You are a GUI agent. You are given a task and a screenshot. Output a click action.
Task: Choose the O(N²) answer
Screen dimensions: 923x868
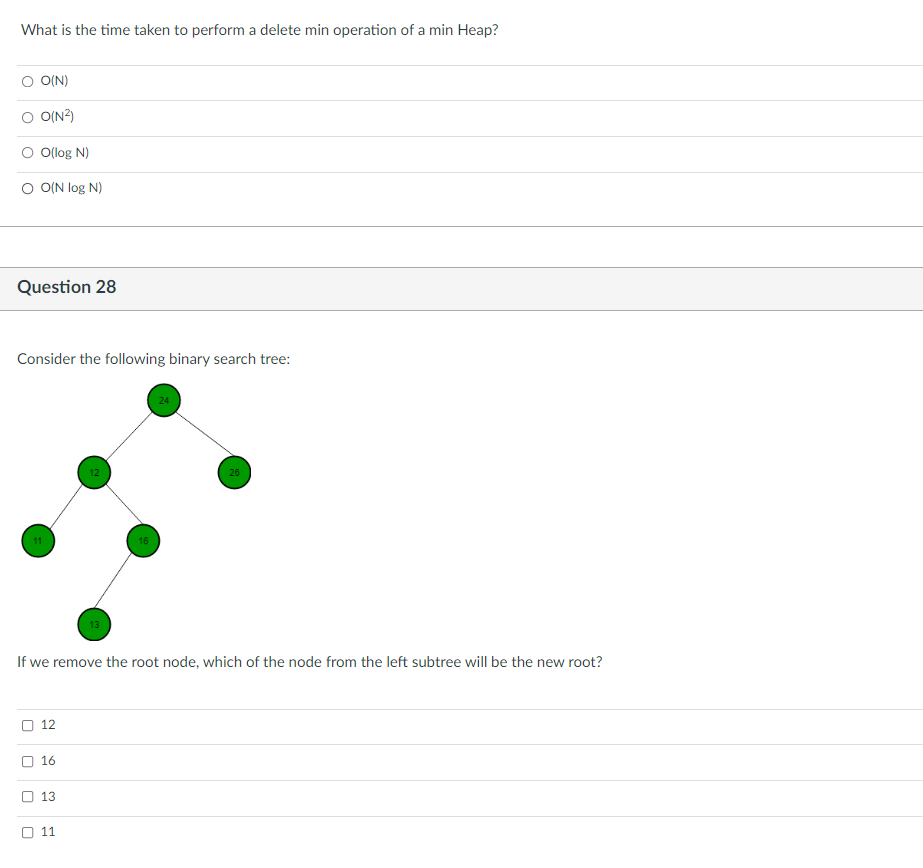(x=28, y=118)
